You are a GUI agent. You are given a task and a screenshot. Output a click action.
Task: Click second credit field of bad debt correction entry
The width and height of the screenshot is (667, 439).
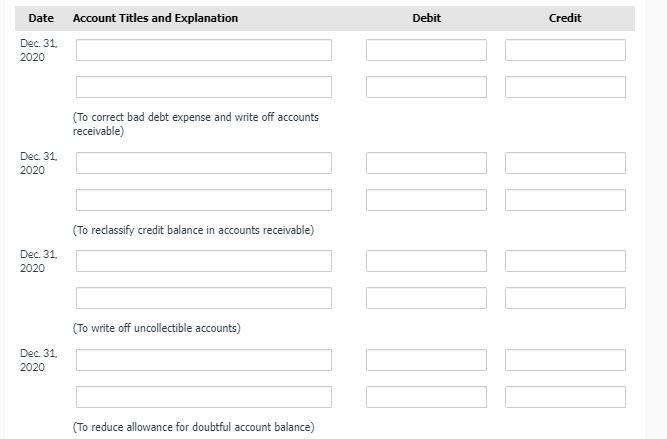pos(565,87)
